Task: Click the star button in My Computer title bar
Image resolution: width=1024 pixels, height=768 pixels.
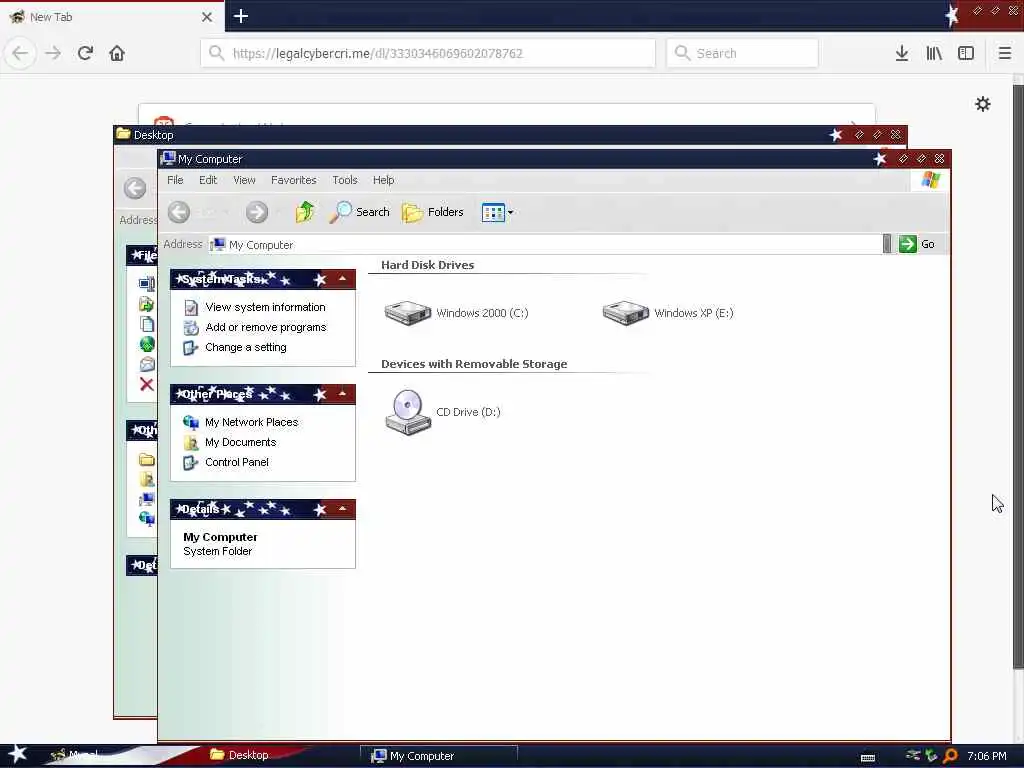Action: pos(880,159)
